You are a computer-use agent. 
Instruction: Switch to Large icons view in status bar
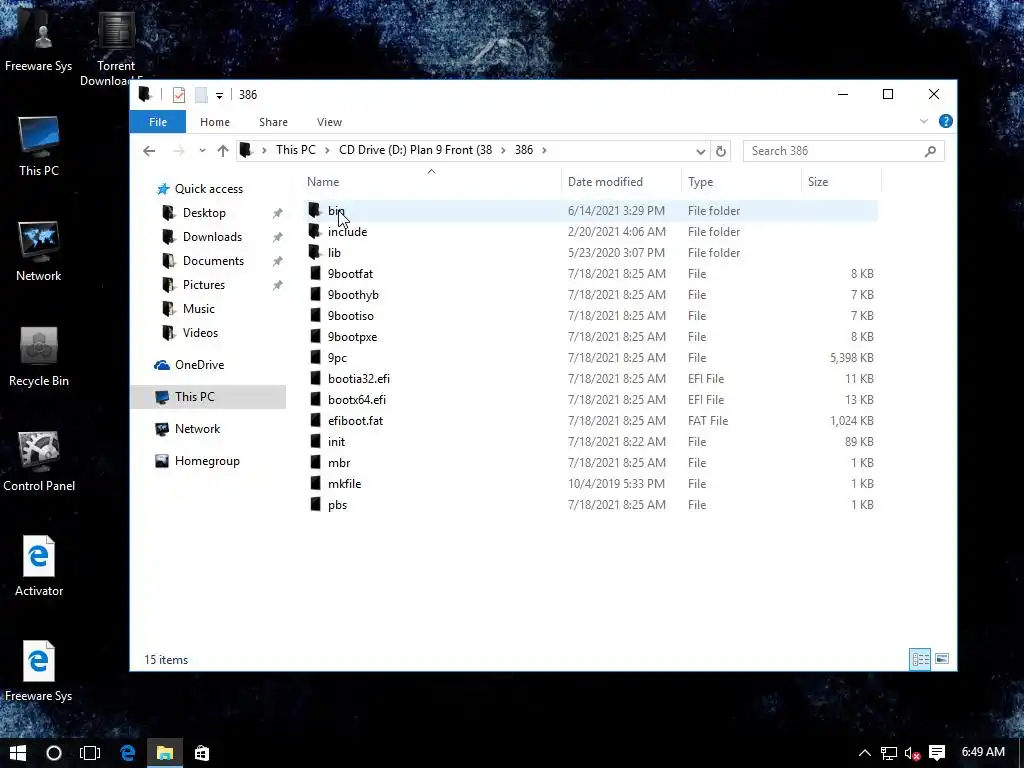point(941,659)
